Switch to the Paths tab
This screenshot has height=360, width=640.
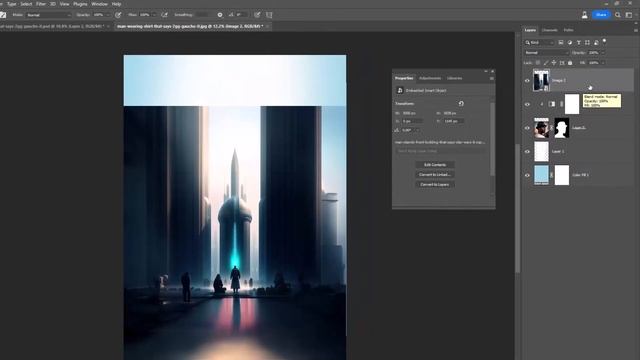(568, 30)
